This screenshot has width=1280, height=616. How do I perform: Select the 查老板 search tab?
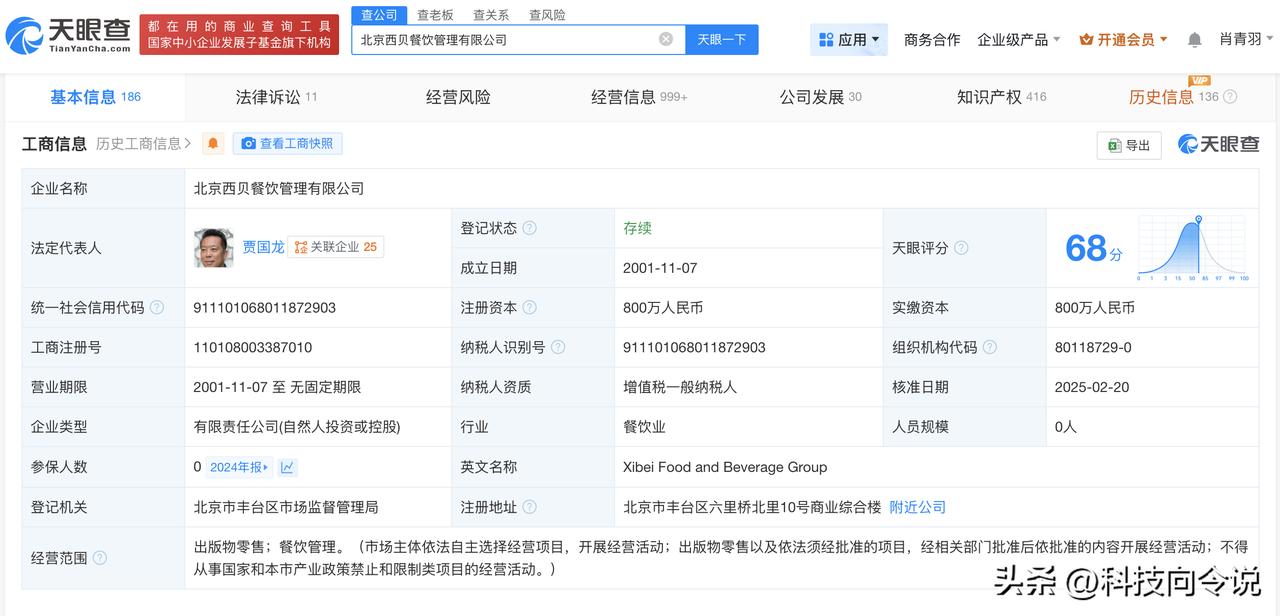pos(435,15)
